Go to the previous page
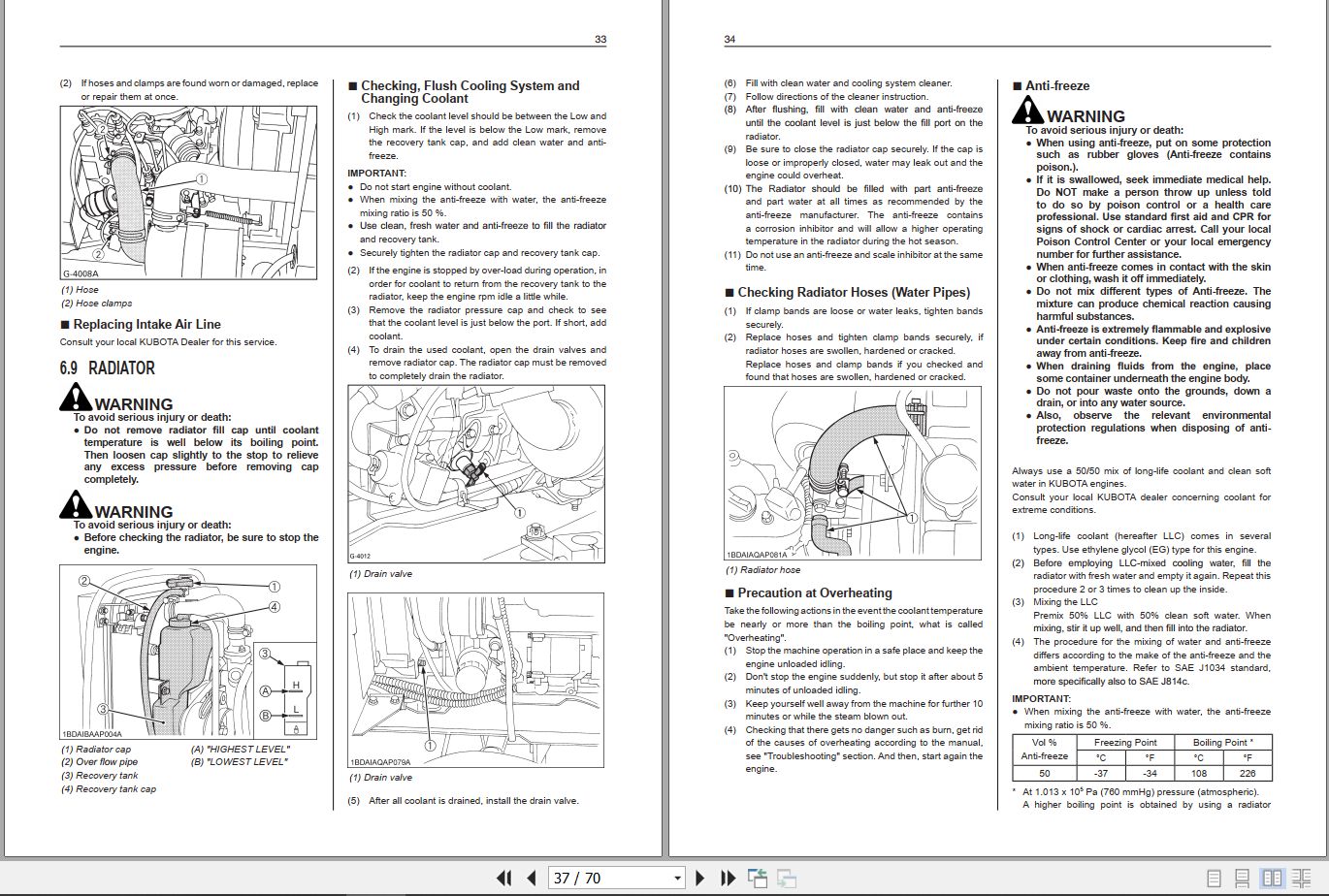 coord(531,879)
